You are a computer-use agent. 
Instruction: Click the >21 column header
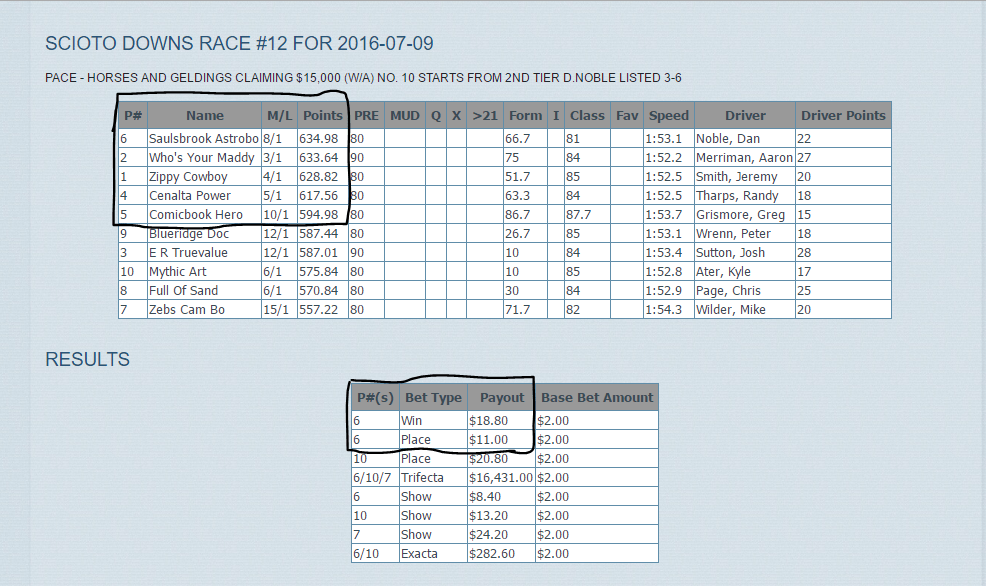(484, 116)
